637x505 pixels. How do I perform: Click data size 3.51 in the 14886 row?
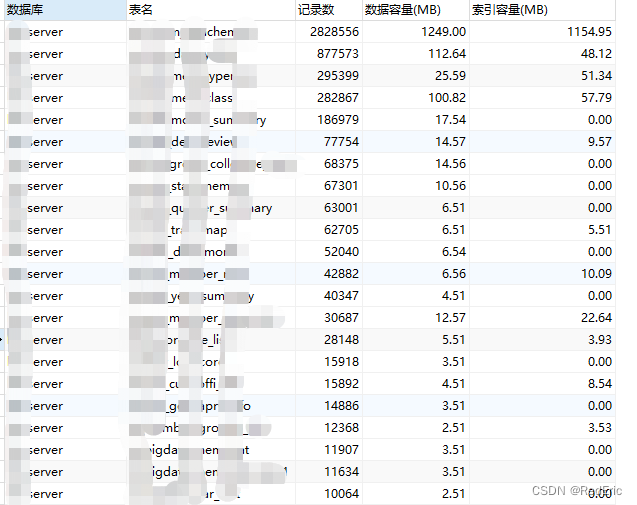[454, 405]
